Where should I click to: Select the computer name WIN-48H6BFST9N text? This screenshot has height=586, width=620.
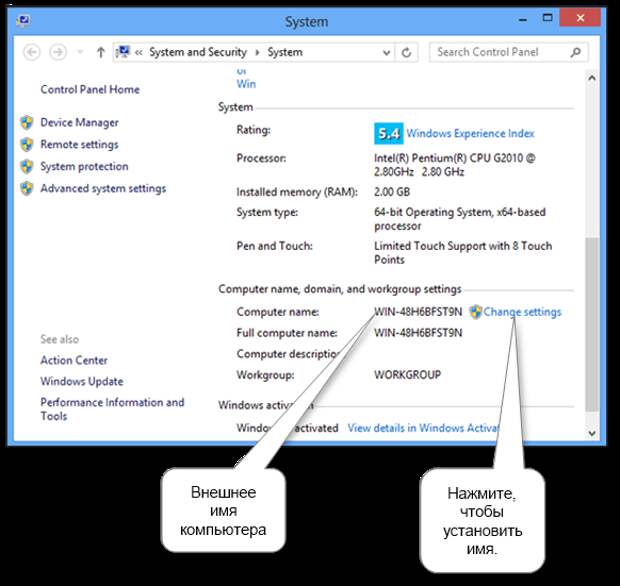pos(418,312)
